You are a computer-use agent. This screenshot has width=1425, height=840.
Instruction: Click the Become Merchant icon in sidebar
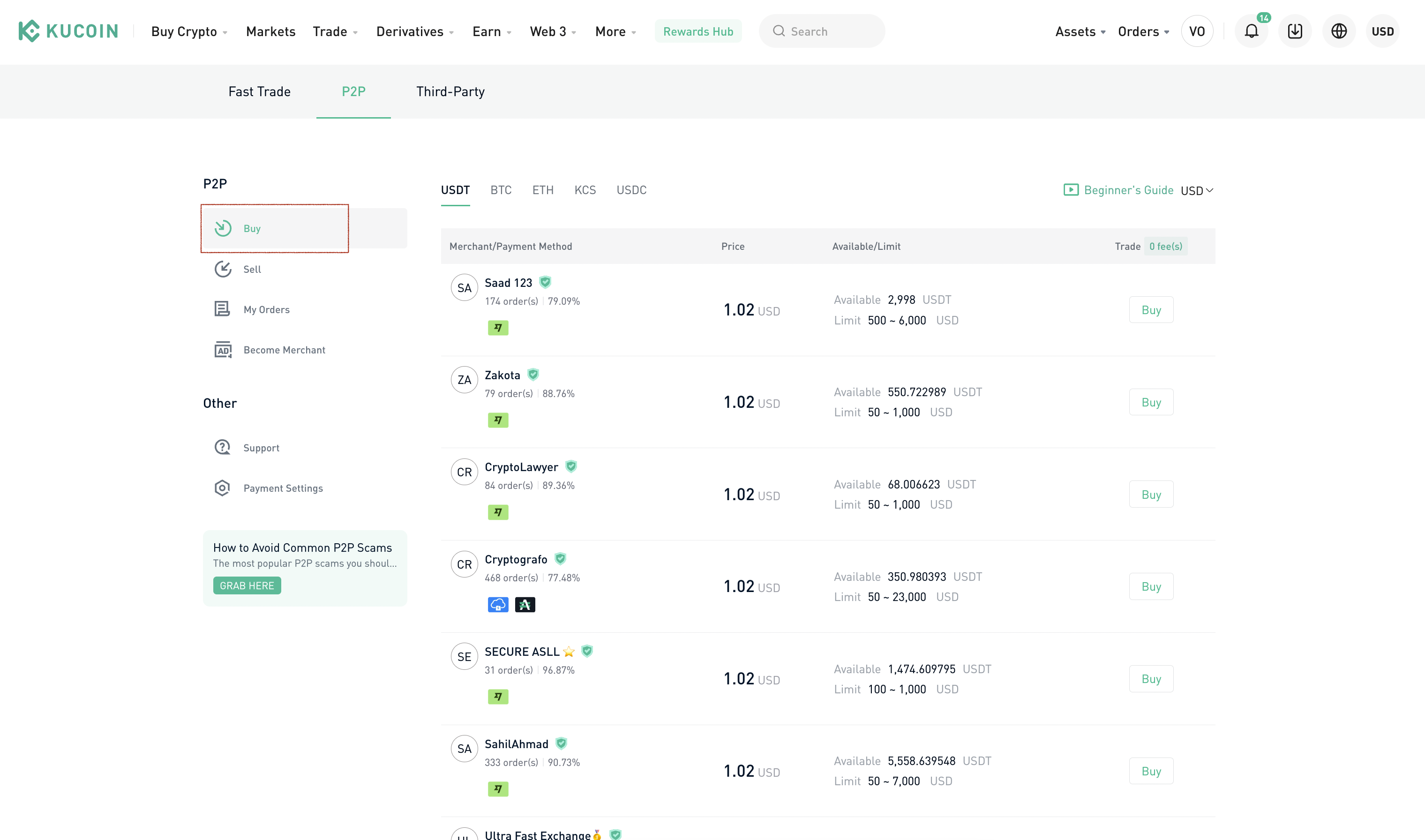(223, 349)
